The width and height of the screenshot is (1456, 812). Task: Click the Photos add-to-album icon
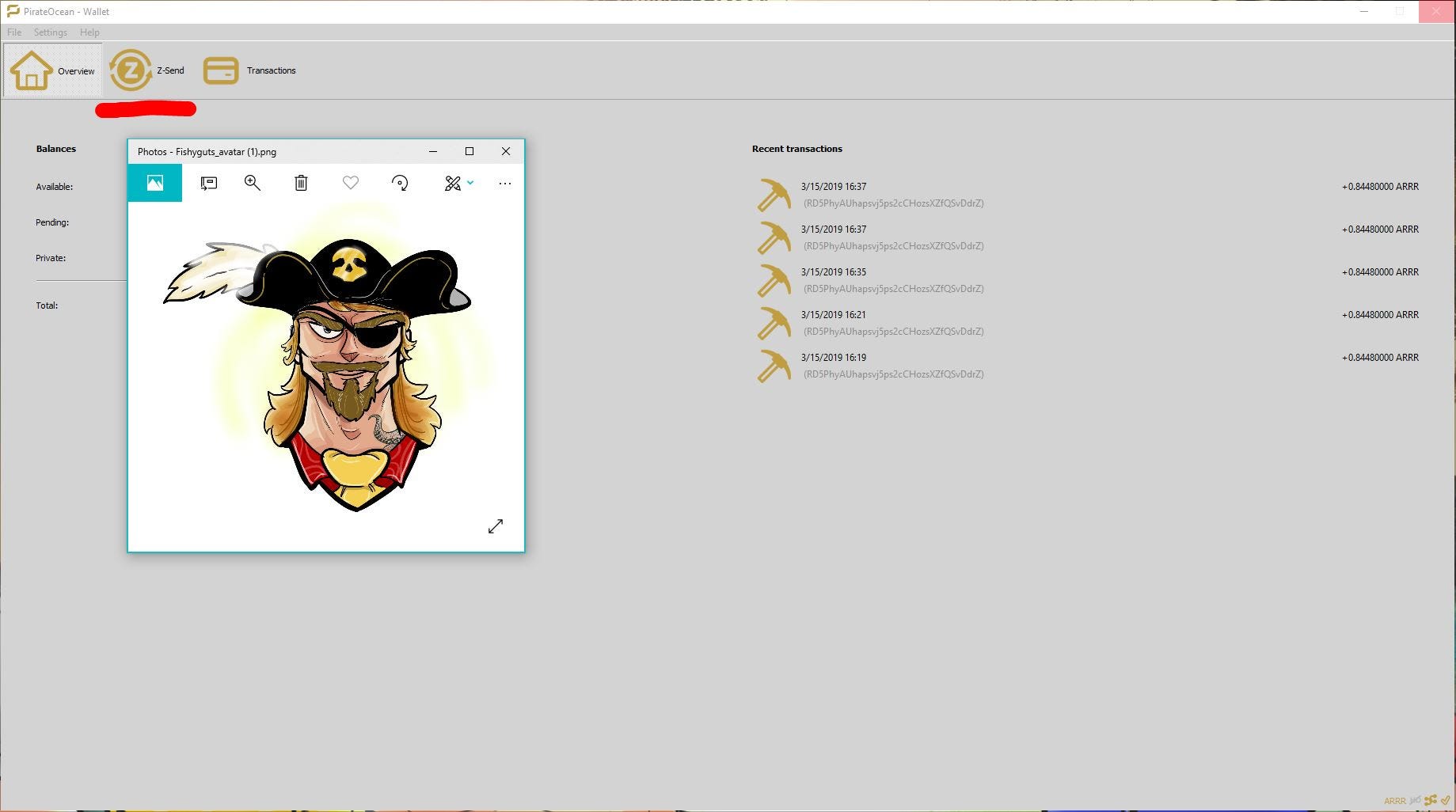pos(209,183)
